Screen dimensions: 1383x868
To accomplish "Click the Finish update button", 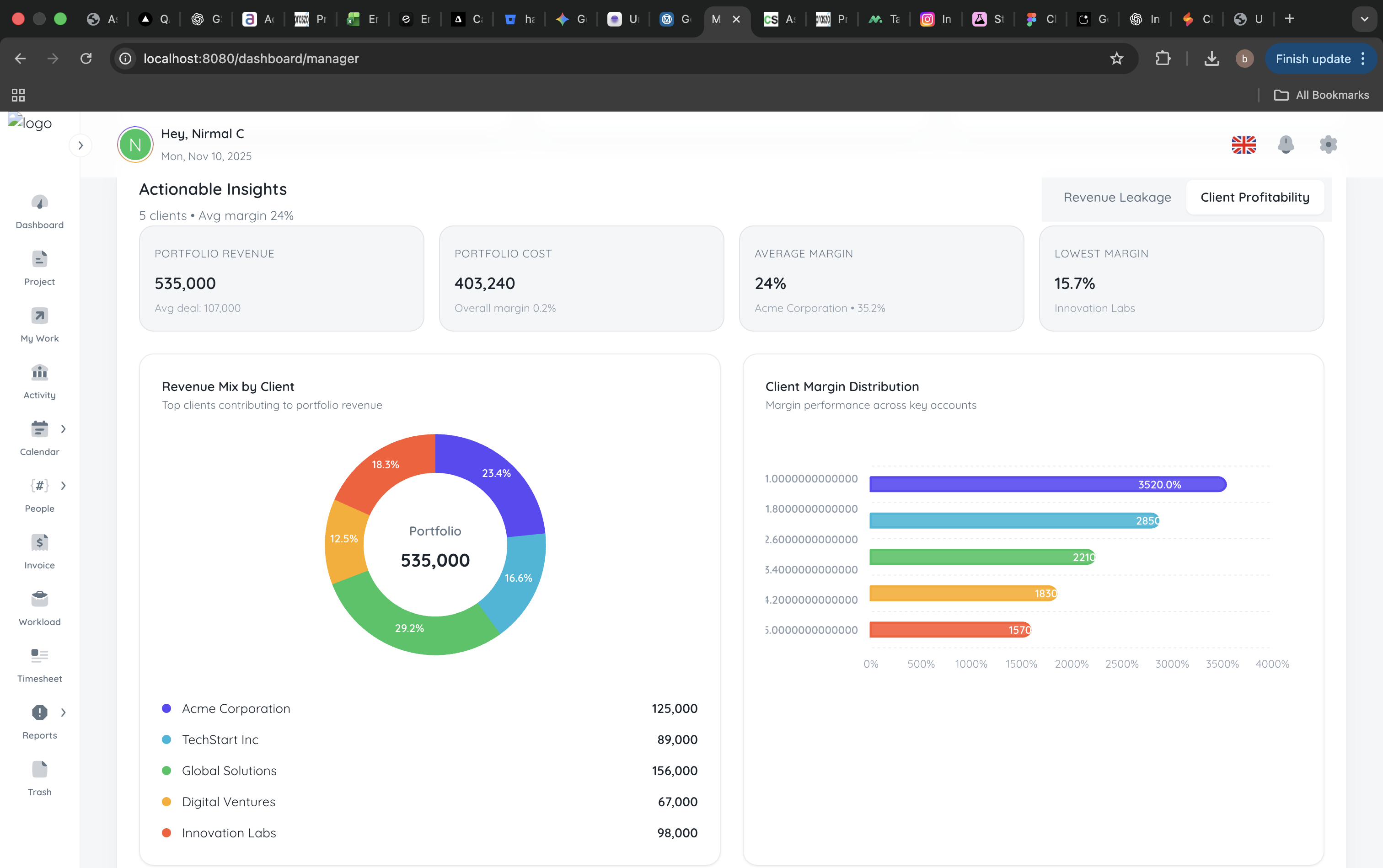I will coord(1313,59).
